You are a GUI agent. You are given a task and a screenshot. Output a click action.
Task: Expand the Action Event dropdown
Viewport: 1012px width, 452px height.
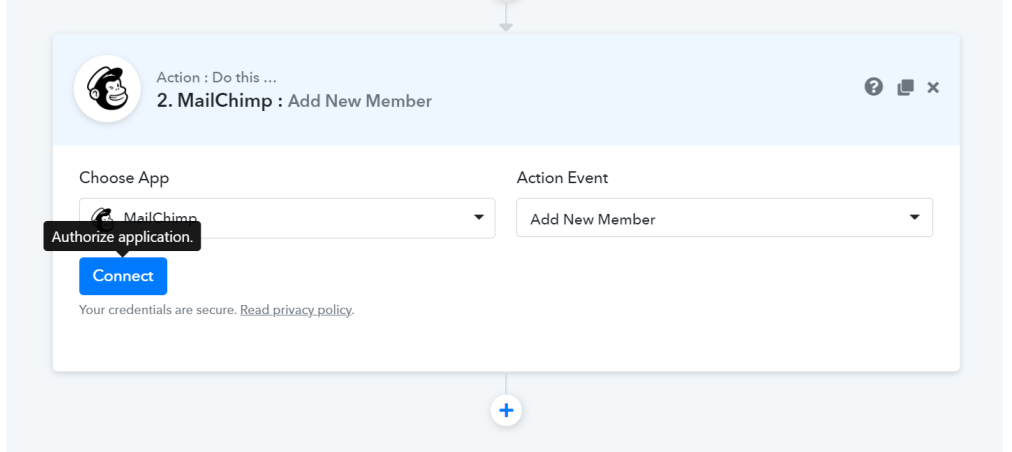tap(723, 218)
